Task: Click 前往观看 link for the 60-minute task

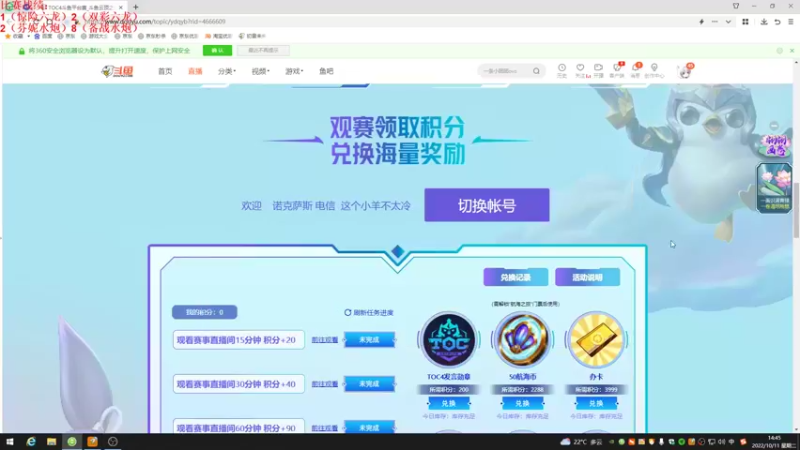Action: point(325,428)
